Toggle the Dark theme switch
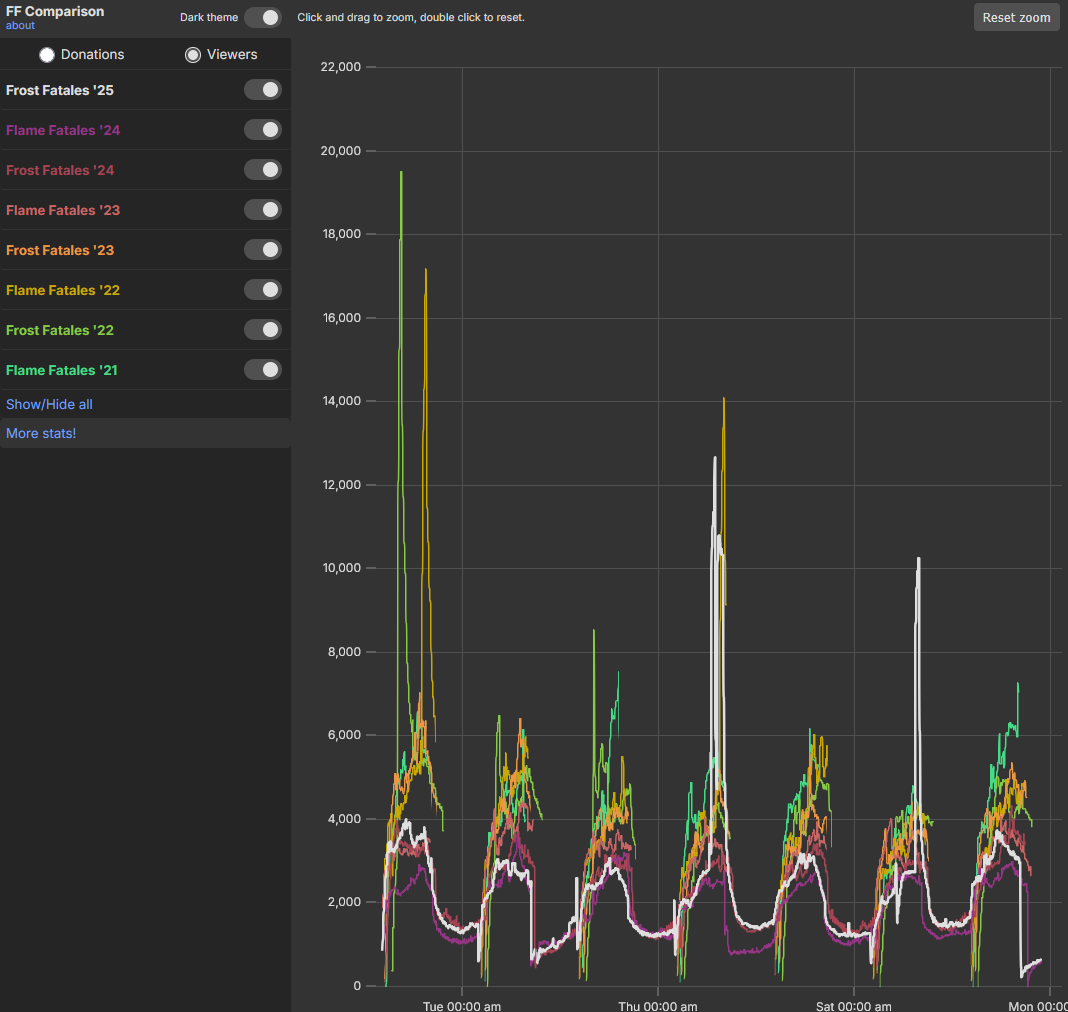This screenshot has height=1012, width=1068. [263, 18]
